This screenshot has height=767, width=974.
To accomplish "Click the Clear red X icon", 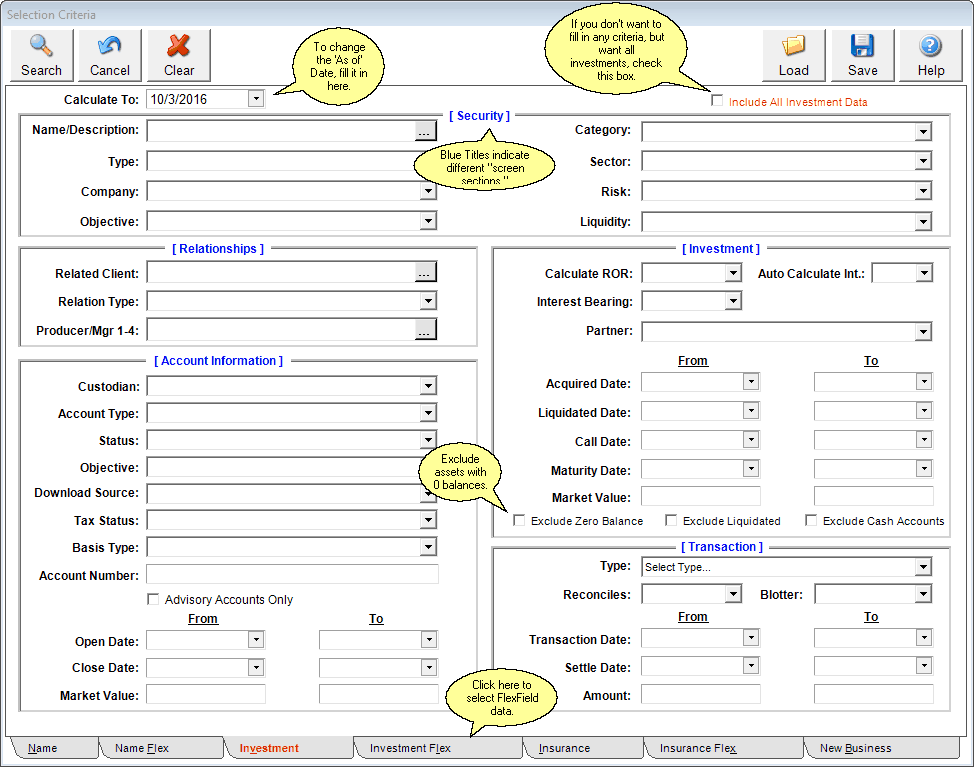I will (178, 44).
